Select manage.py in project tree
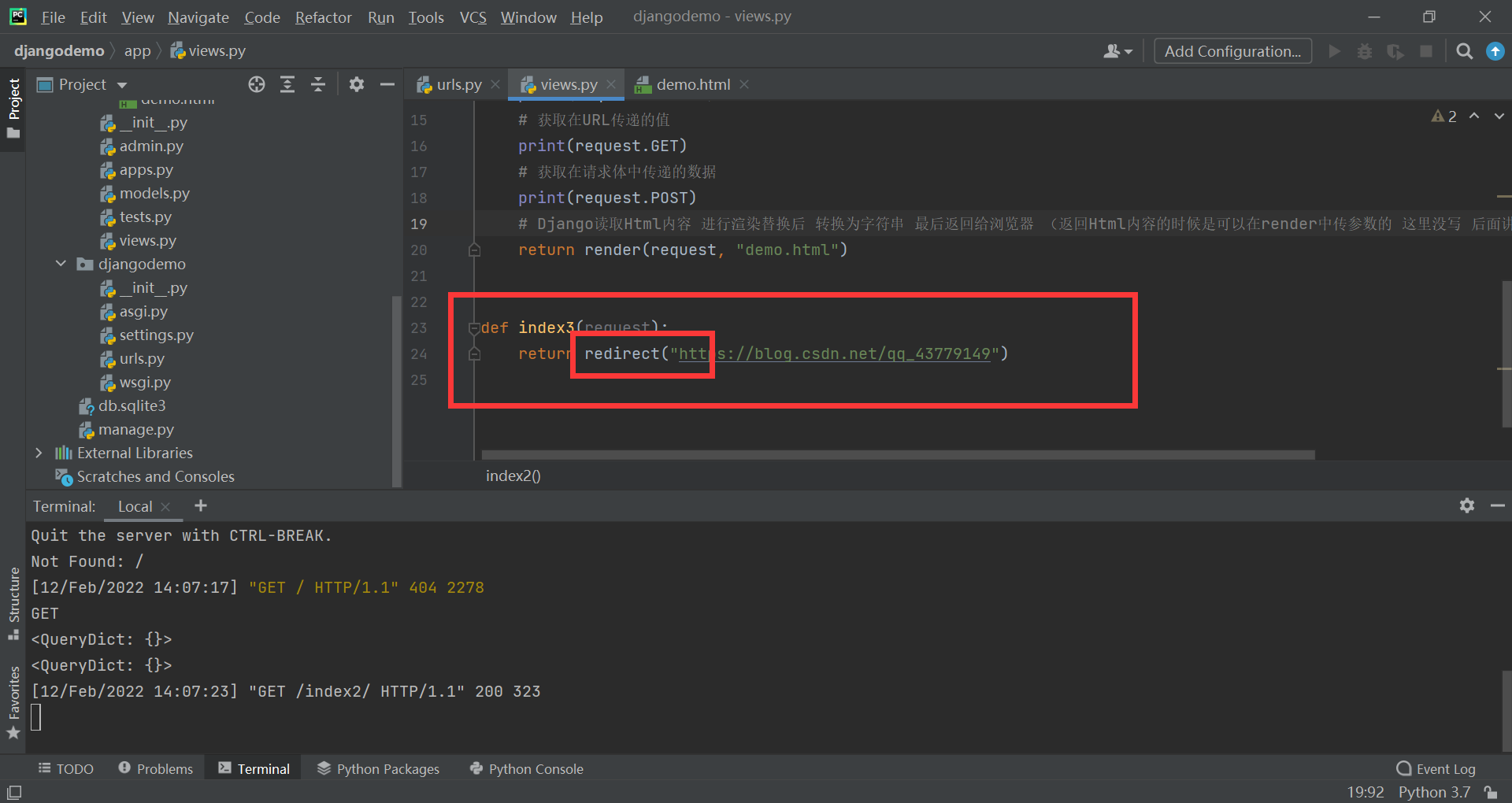This screenshot has width=1512, height=803. tap(135, 429)
